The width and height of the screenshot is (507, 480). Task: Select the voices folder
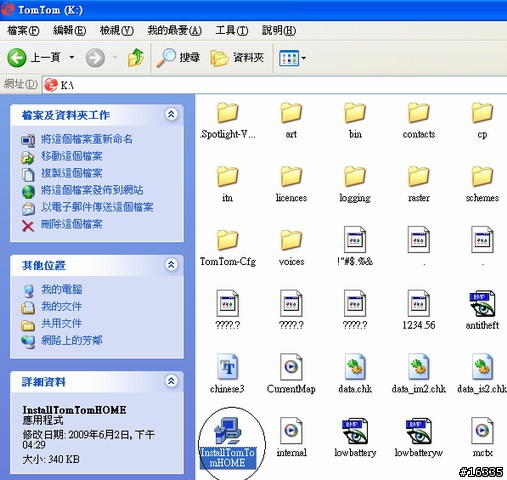(291, 240)
